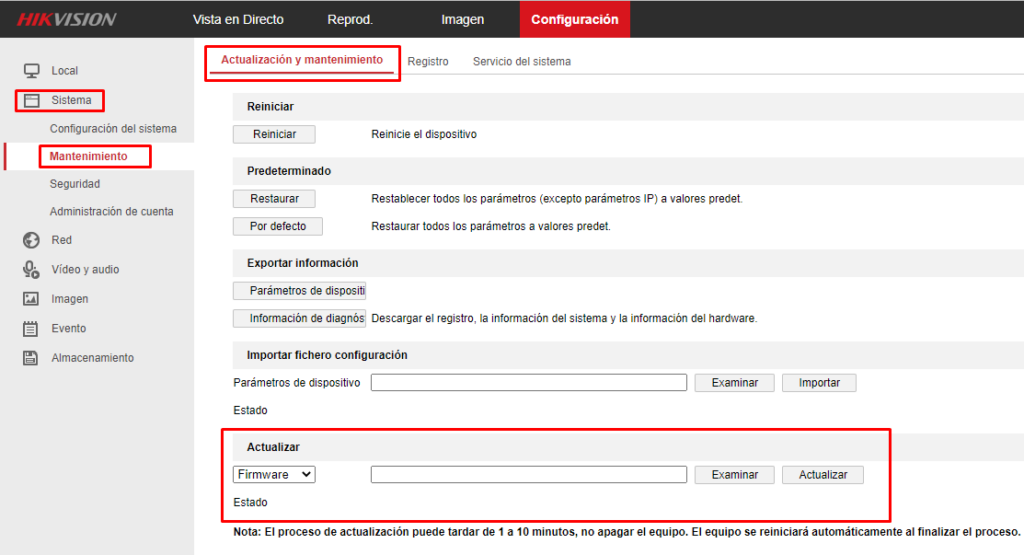The image size is (1024, 555).
Task: Click the Predeterminado section heading
Action: click(289, 171)
